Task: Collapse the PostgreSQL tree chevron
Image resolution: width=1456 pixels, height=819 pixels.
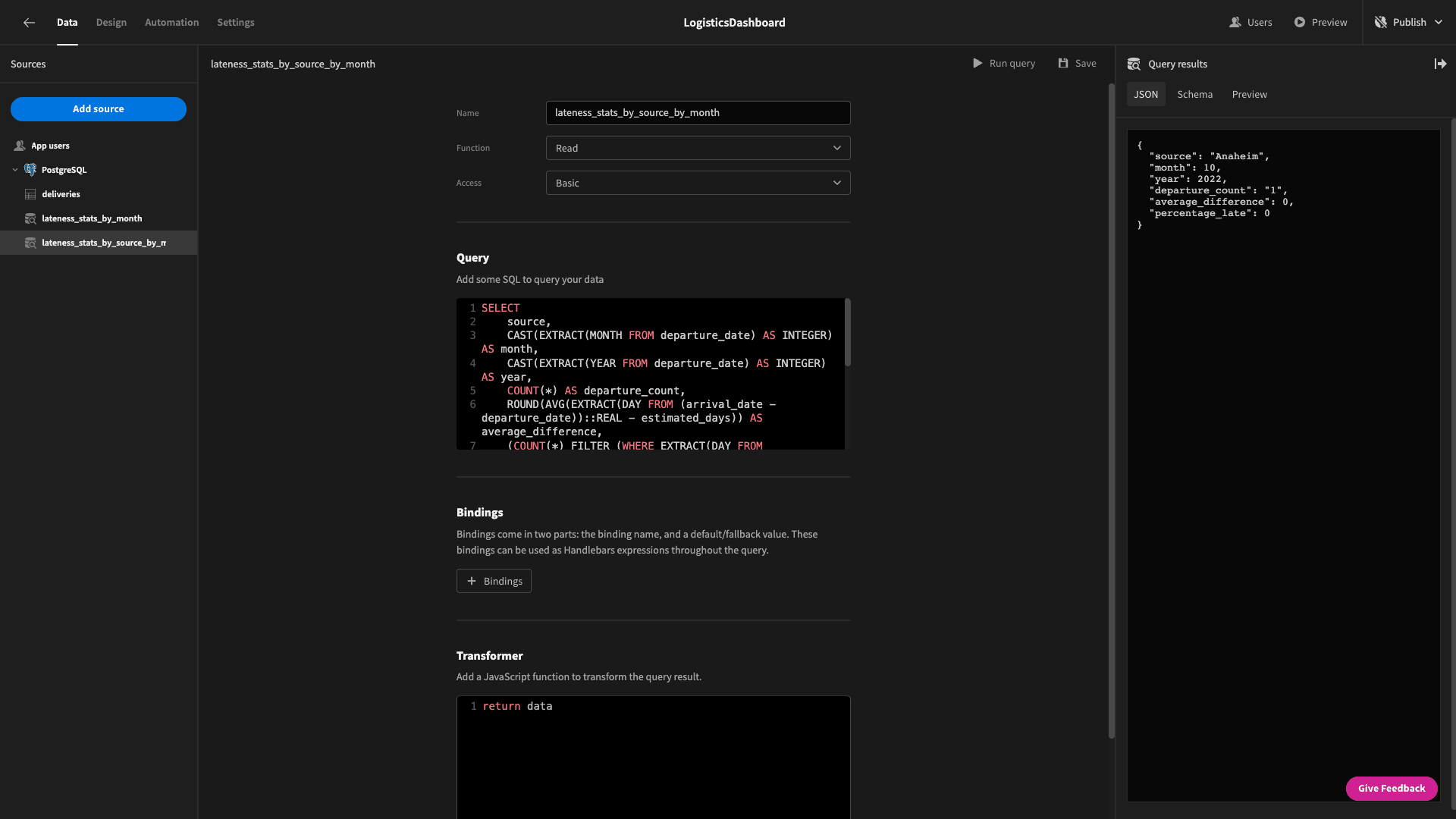Action: click(x=15, y=170)
